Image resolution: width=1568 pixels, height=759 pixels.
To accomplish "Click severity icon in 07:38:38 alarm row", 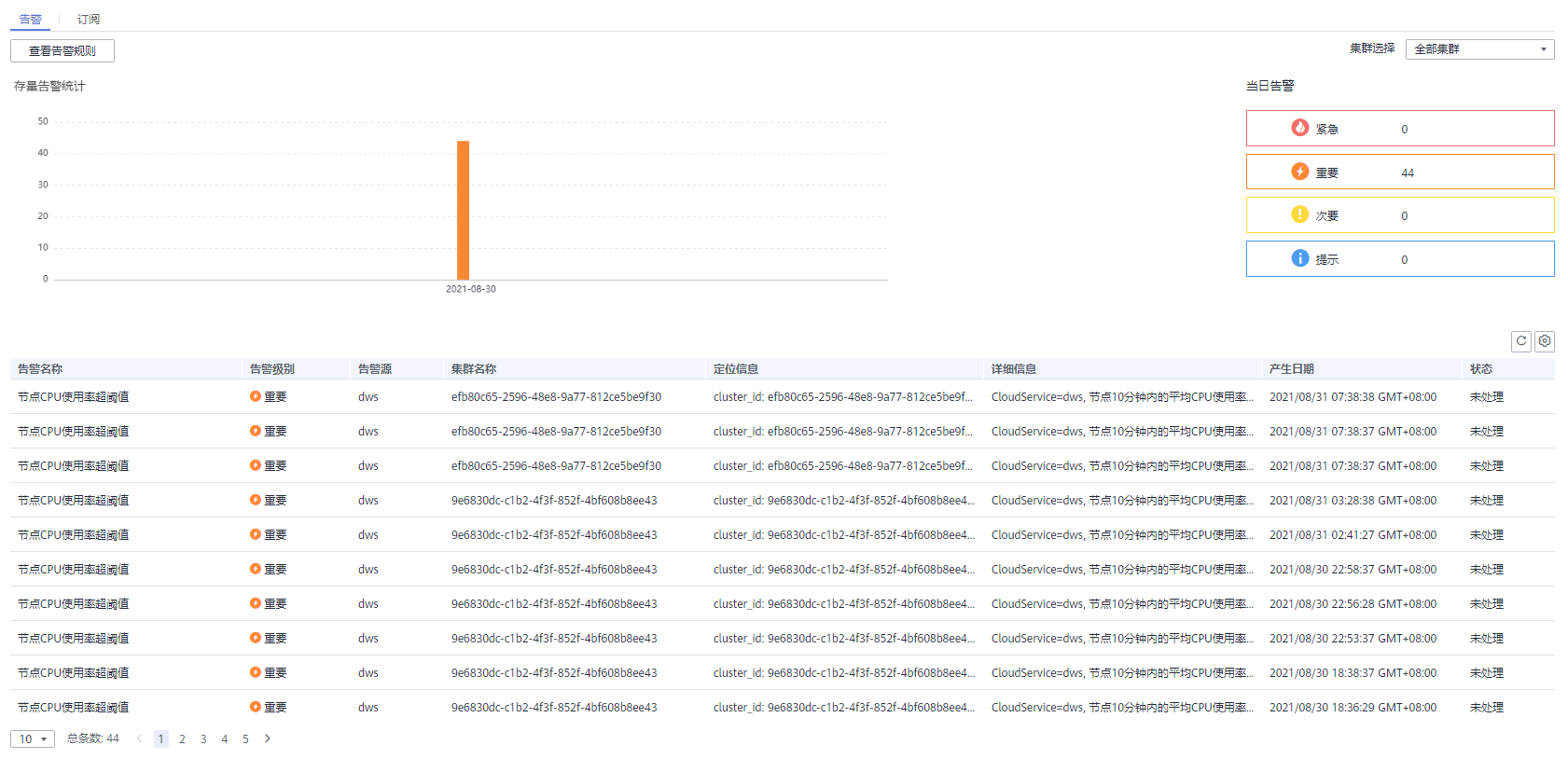I will [x=256, y=396].
